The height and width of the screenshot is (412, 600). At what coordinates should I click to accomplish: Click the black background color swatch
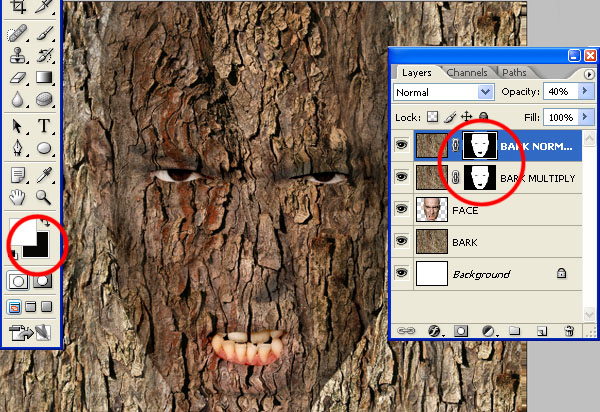(x=44, y=247)
